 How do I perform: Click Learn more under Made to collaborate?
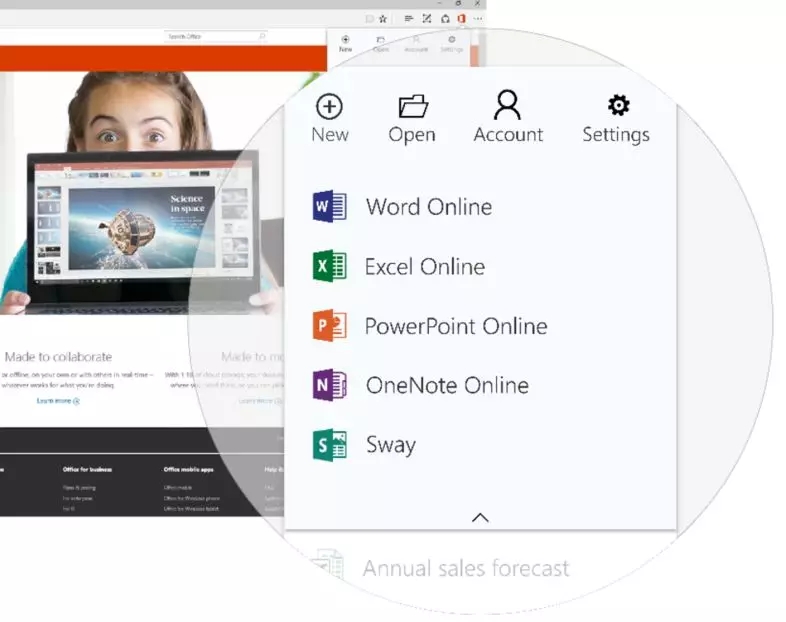[x=58, y=400]
